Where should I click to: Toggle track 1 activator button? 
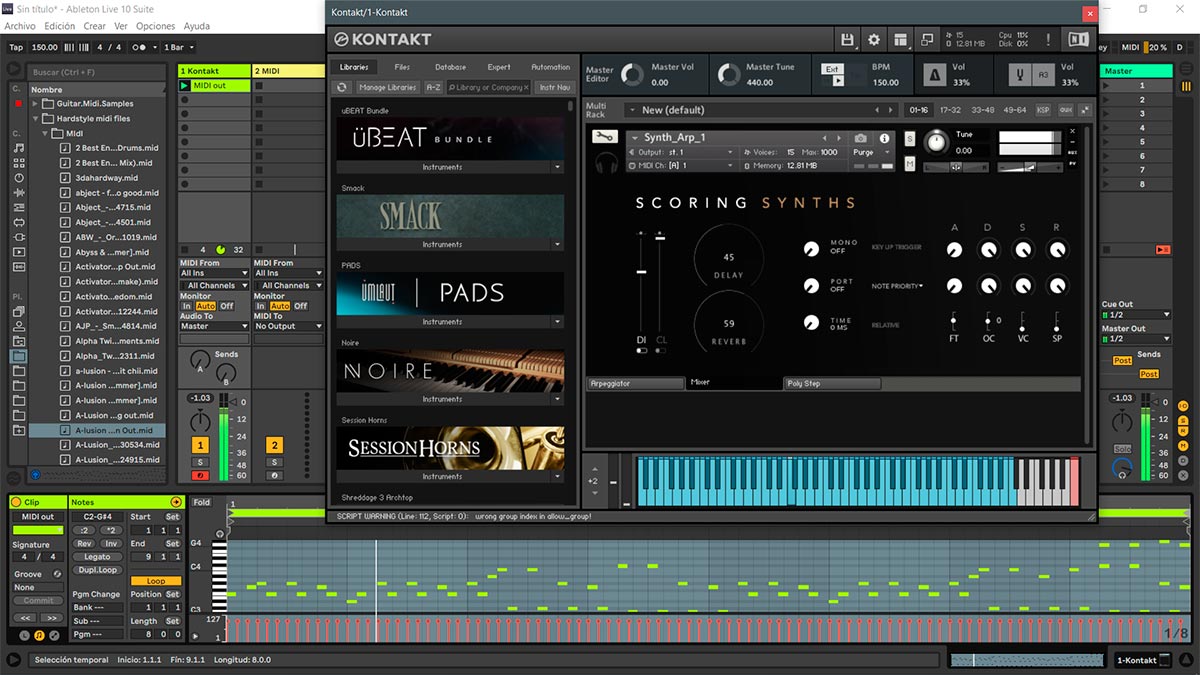pos(200,445)
